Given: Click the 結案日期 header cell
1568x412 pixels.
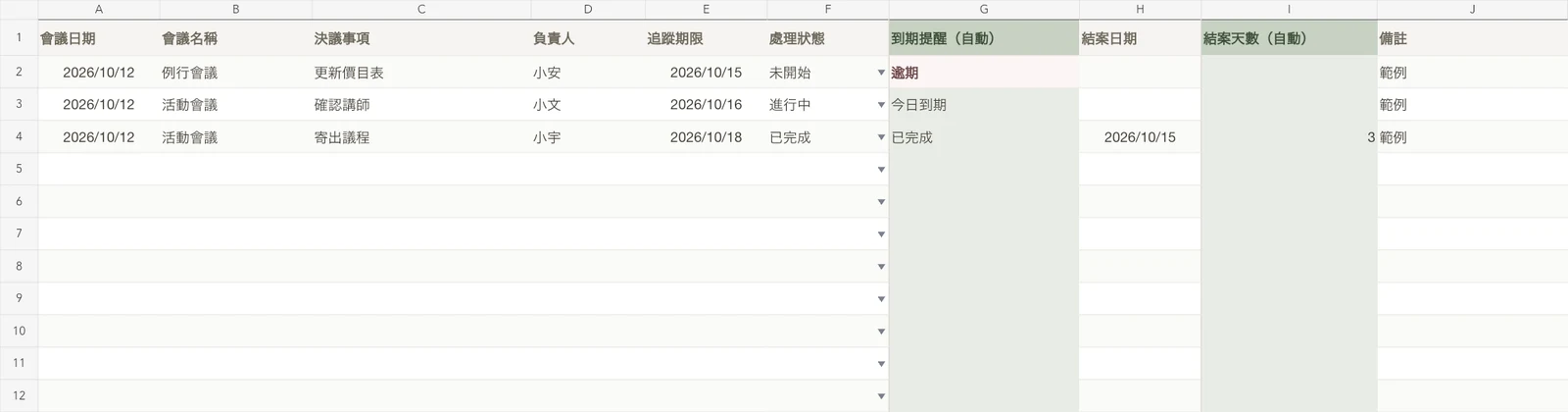Looking at the screenshot, I should tap(1140, 38).
